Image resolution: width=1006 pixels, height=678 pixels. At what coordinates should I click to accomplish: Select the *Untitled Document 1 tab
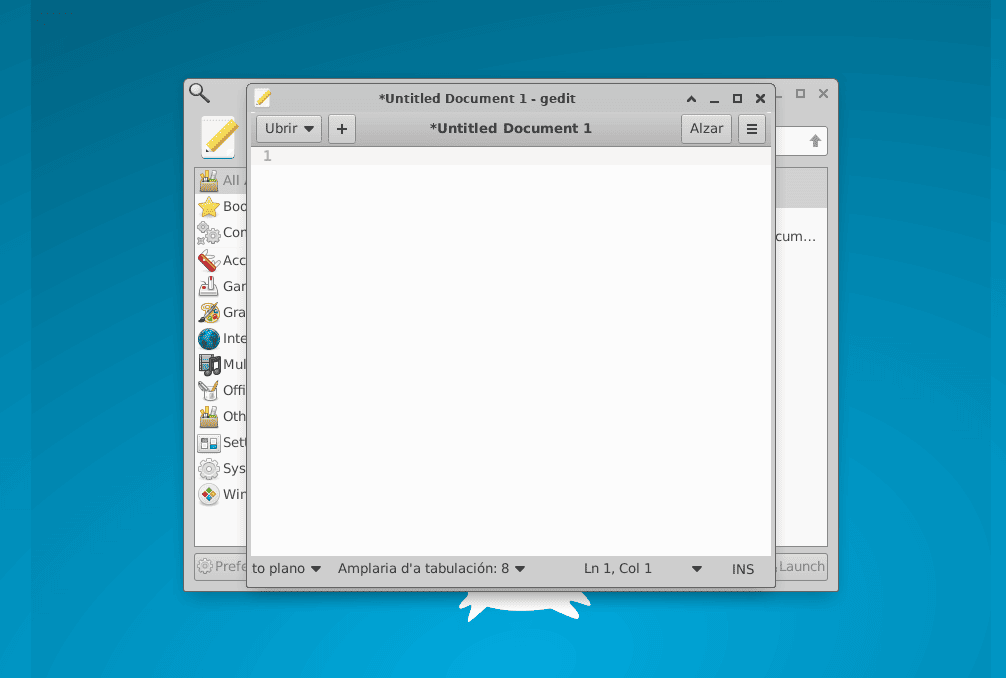coord(511,128)
